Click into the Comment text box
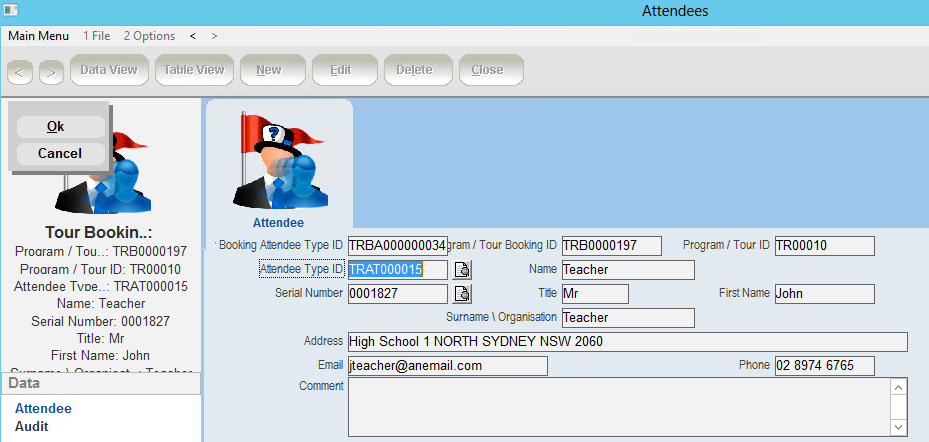929x442 pixels. [617, 406]
